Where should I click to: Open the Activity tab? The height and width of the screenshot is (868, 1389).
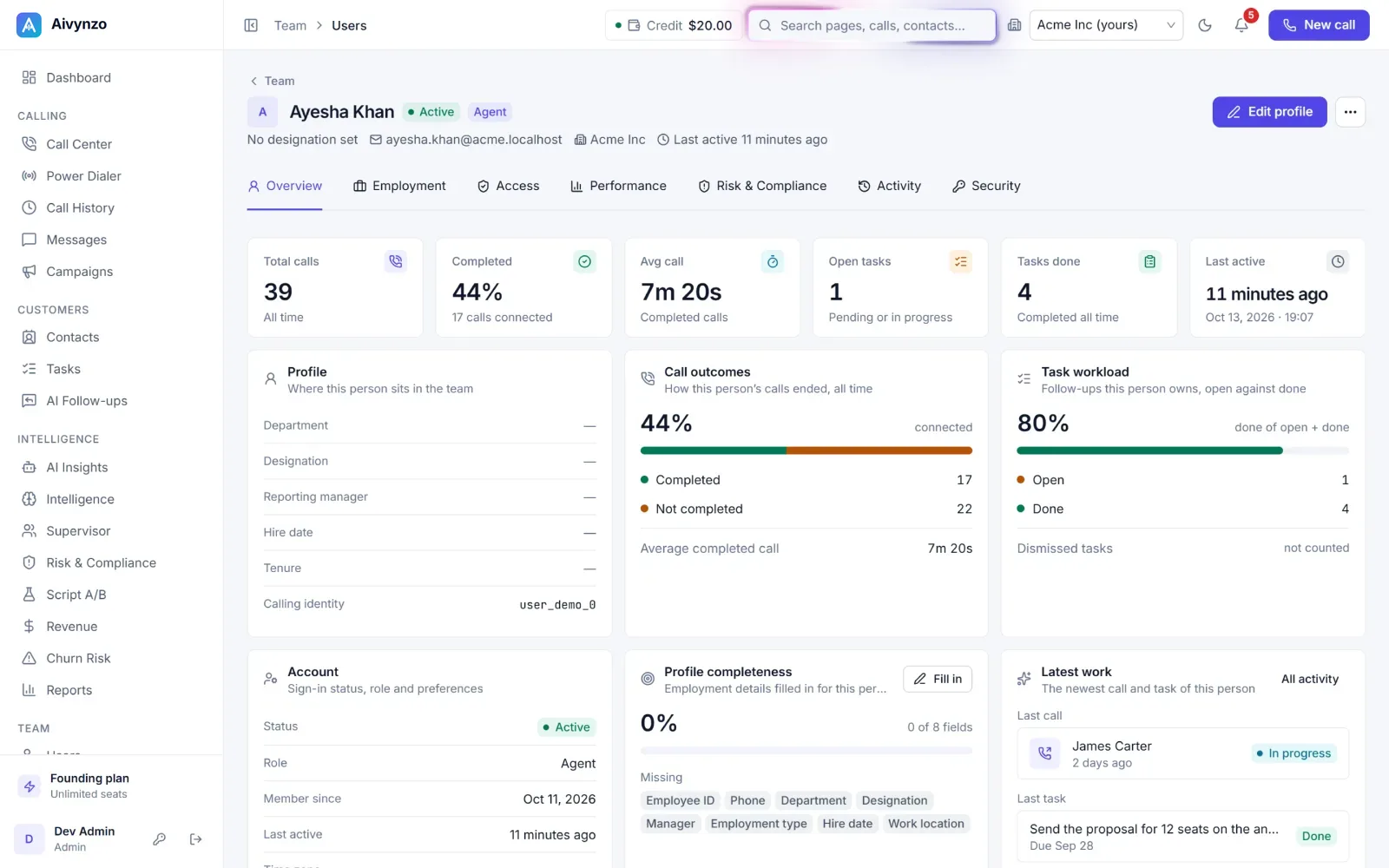[889, 186]
